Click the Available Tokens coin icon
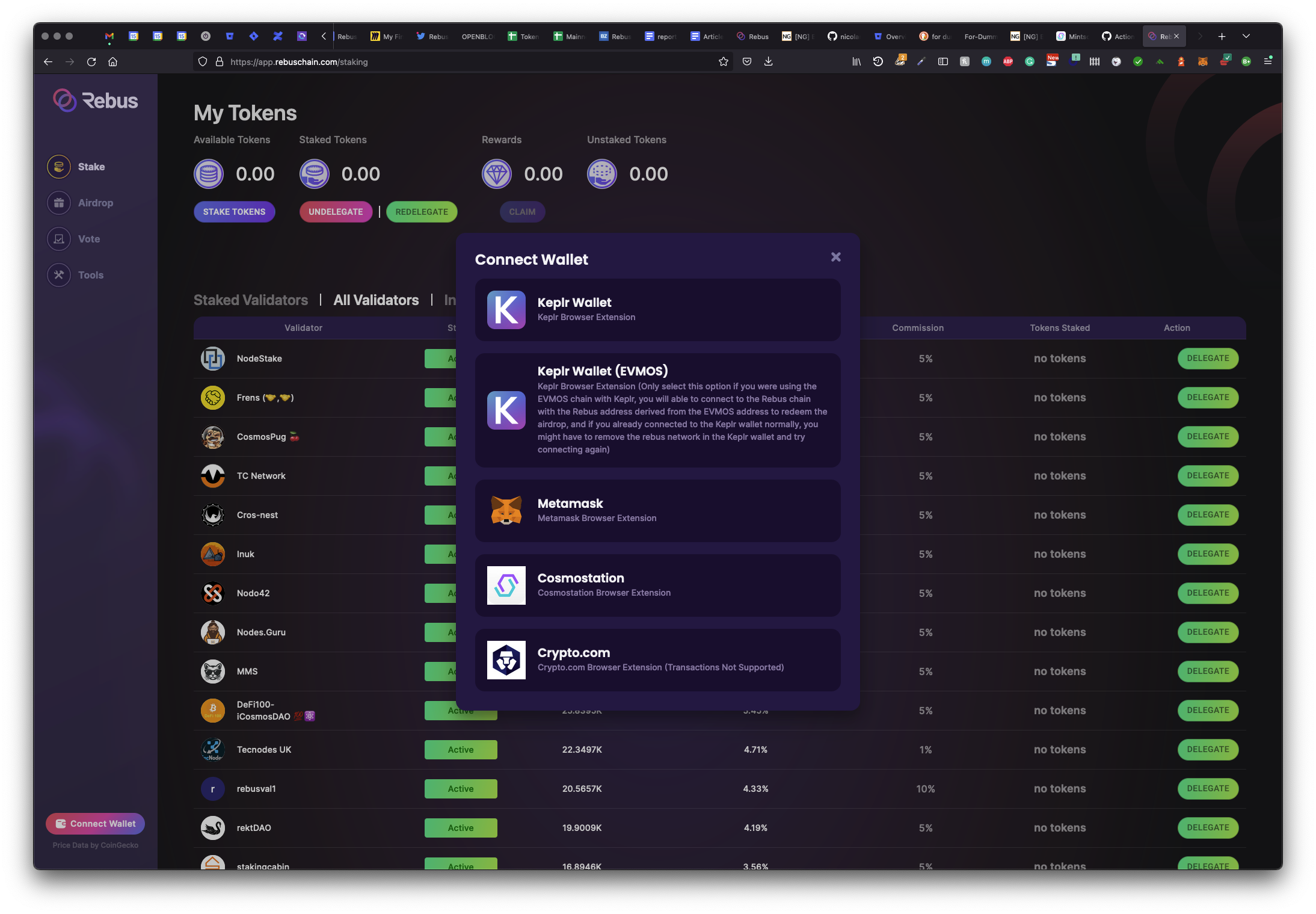 (x=209, y=174)
